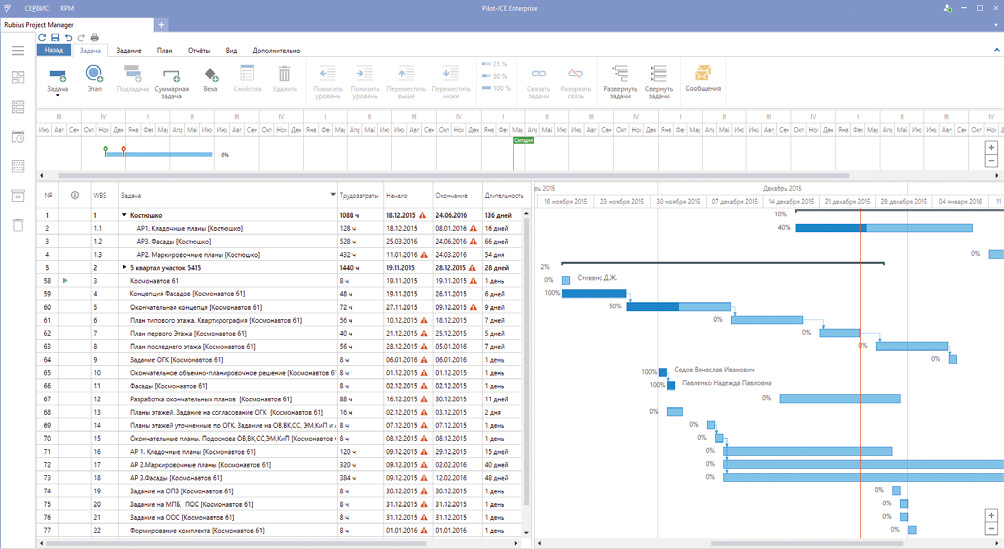Screen dimensions: 1004x549
Task: Click the save (floppy disk) icon
Action: [x=55, y=38]
